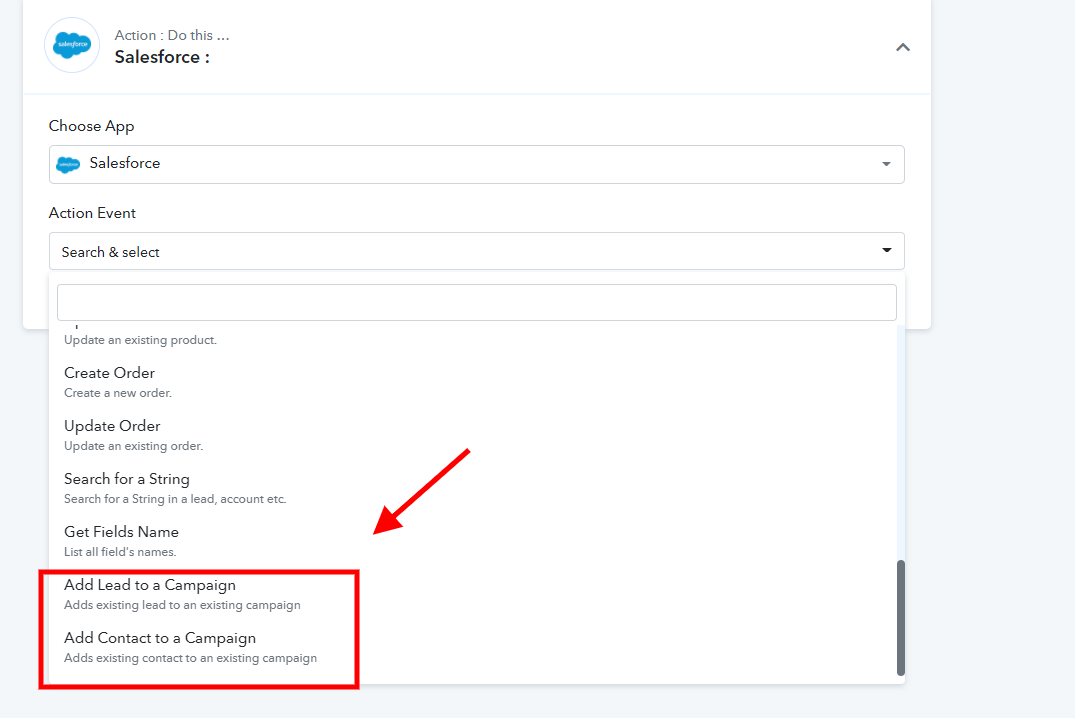Focus the action event search input box

[476, 302]
